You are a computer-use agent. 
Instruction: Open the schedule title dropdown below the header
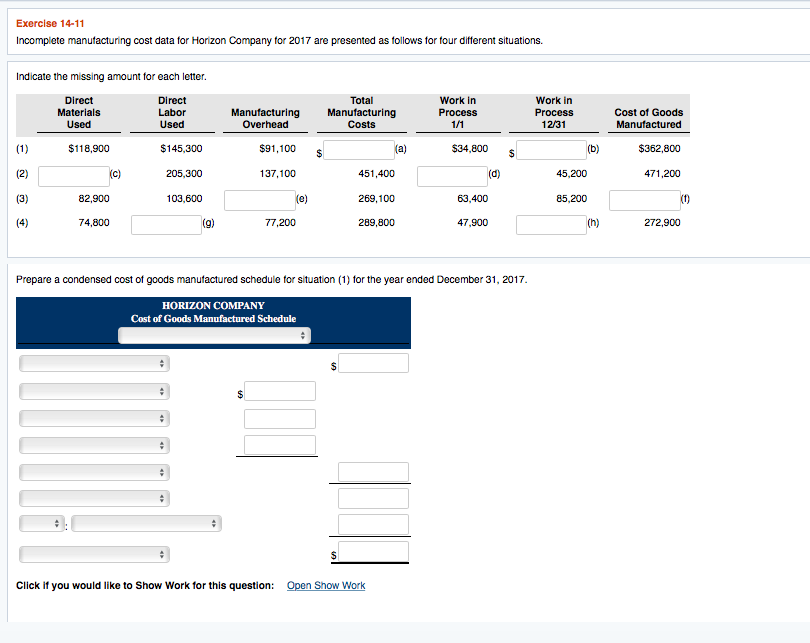212,335
